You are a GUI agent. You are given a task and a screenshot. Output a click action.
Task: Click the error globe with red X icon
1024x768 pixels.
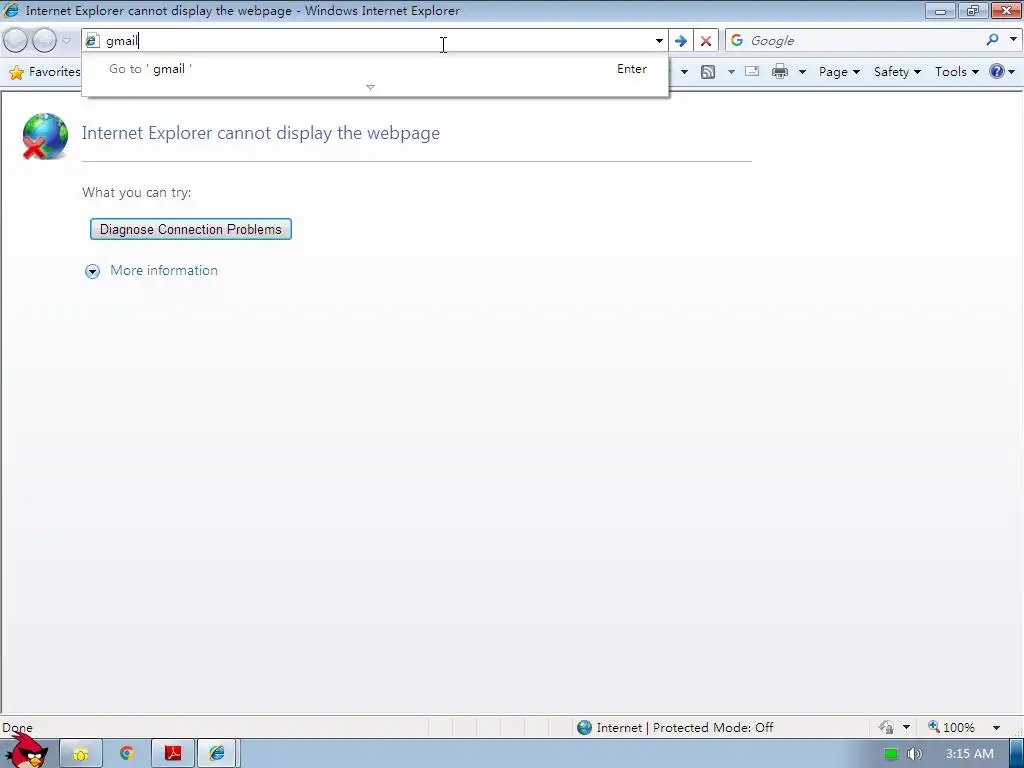click(x=45, y=136)
